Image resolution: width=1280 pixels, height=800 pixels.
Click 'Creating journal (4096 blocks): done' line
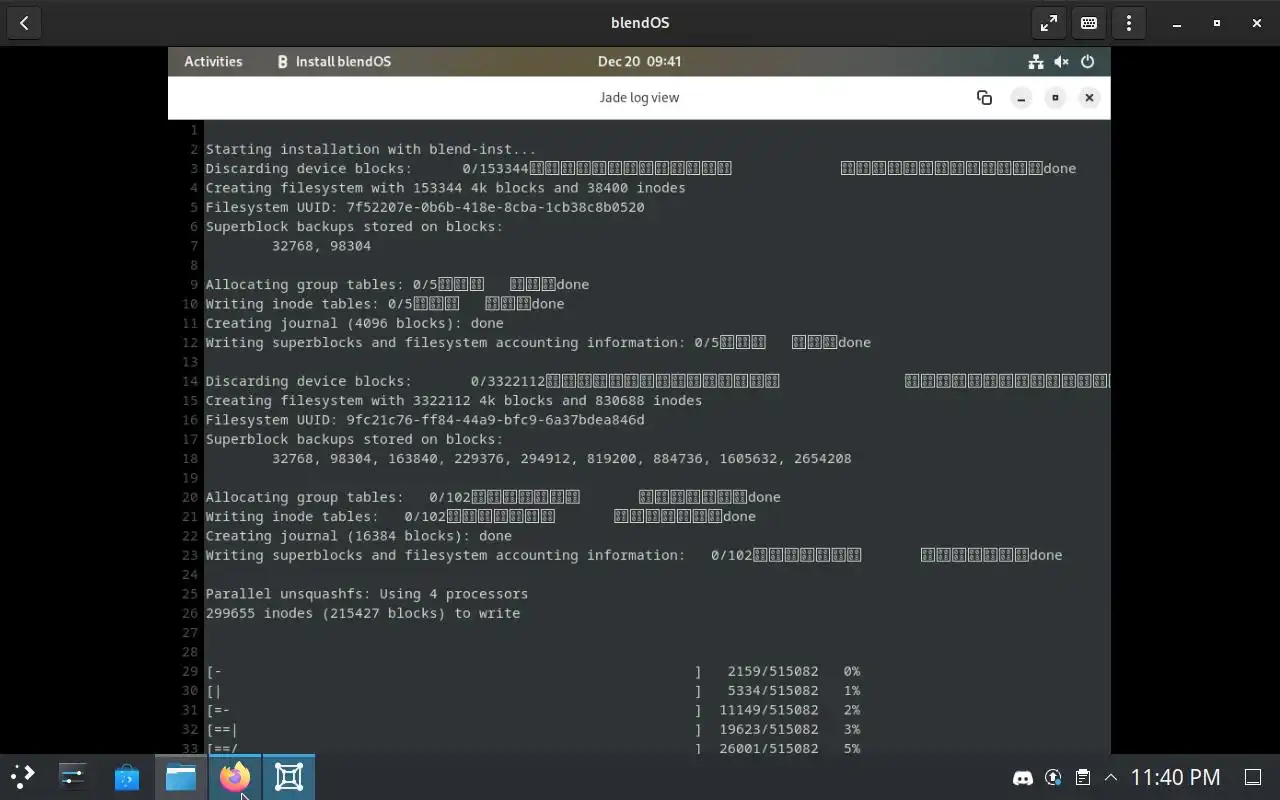355,323
